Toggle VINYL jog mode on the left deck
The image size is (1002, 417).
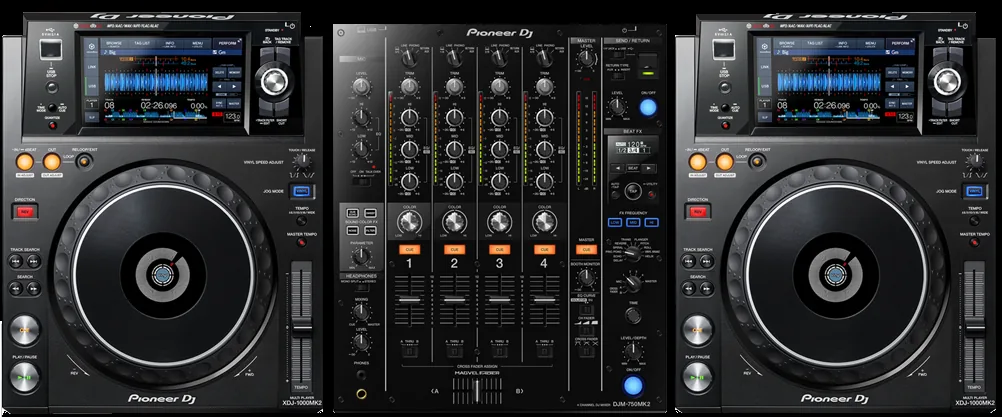pyautogui.click(x=302, y=190)
